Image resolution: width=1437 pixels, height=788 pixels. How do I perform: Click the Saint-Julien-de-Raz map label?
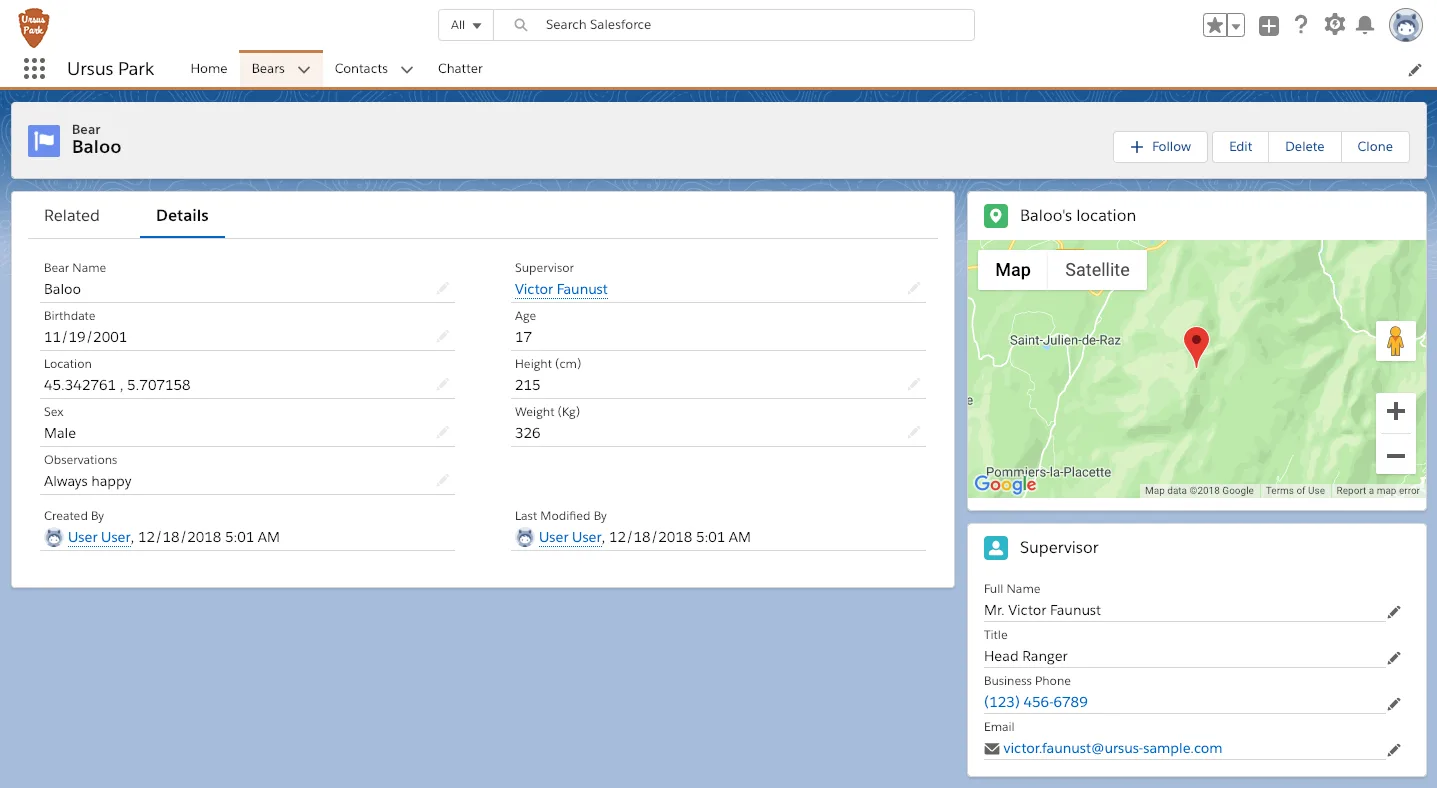pyautogui.click(x=1065, y=340)
